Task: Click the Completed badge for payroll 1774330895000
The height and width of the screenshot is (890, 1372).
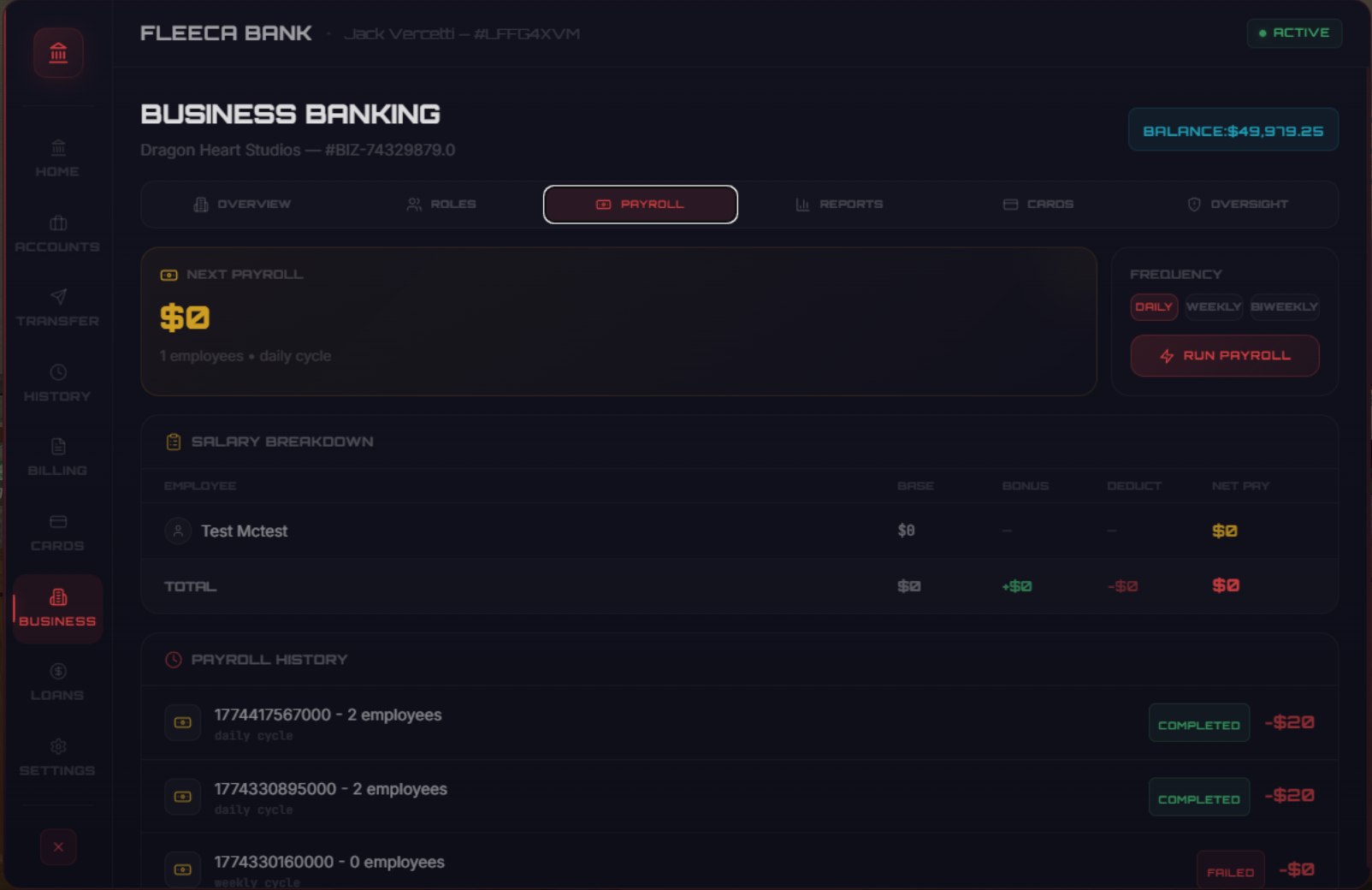Action: click(x=1199, y=797)
